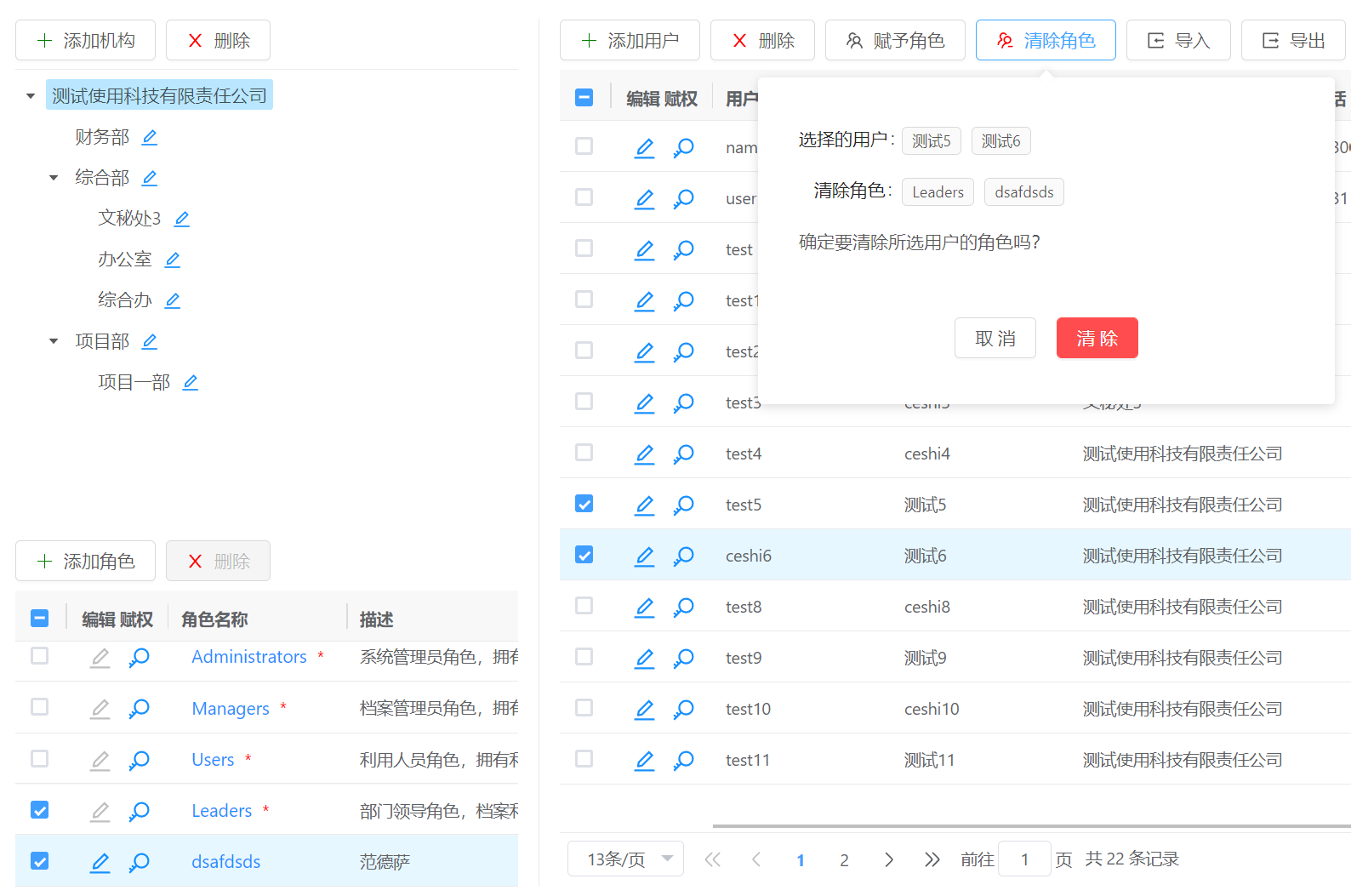Confirm with the red 清除 button
Image resolution: width=1351 pixels, height=896 pixels.
tap(1097, 338)
